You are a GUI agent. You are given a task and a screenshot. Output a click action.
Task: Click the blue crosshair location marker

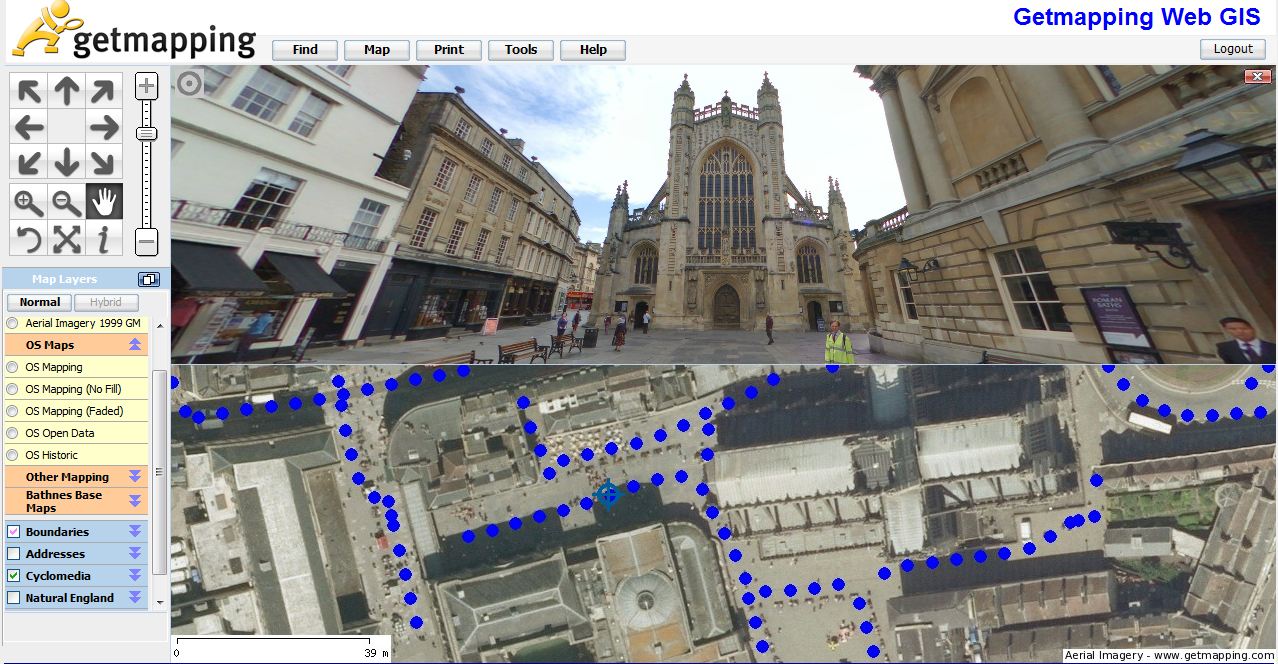pos(607,494)
